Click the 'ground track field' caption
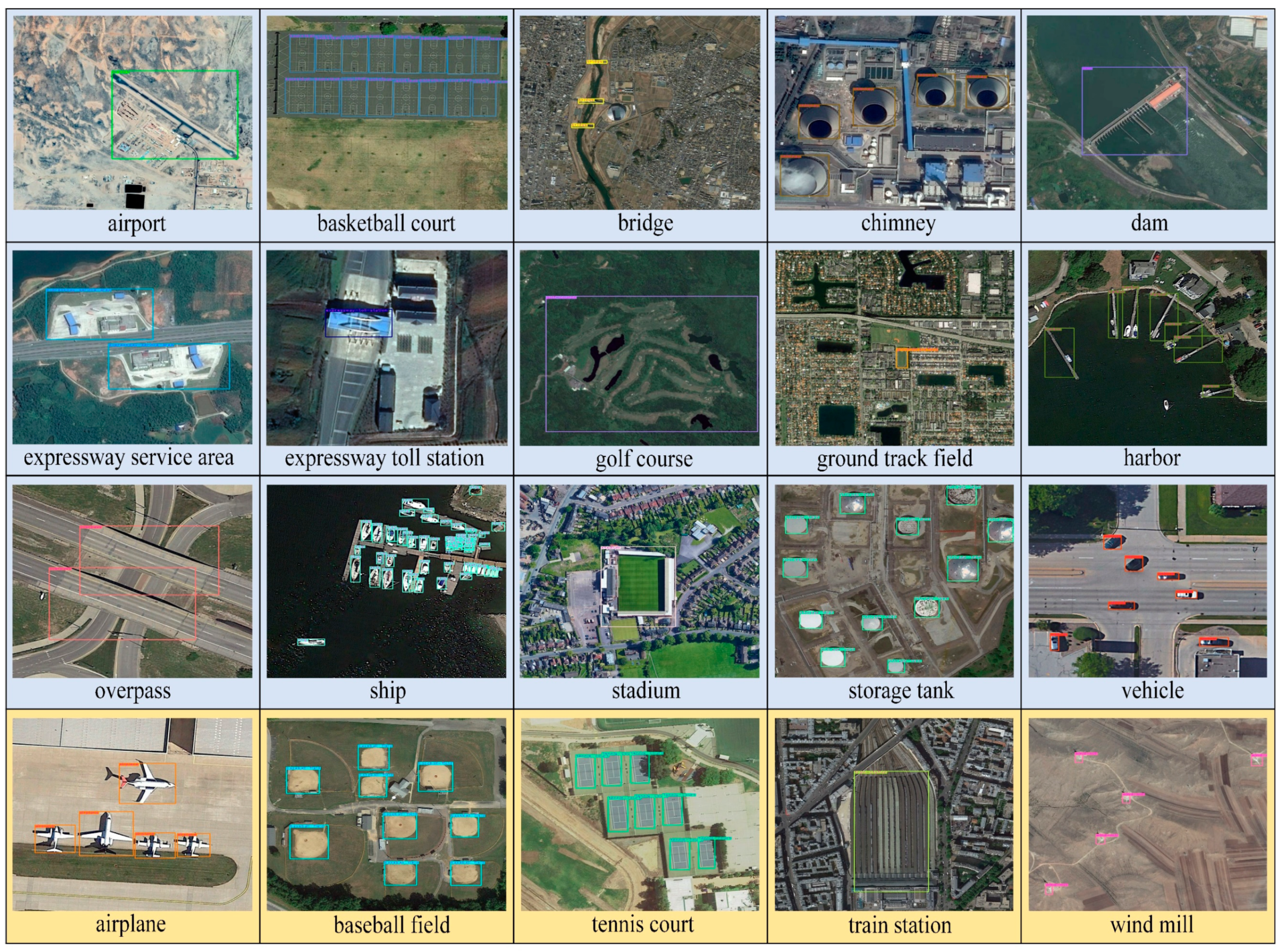Screen dimensions: 1282x952 [x=895, y=459]
